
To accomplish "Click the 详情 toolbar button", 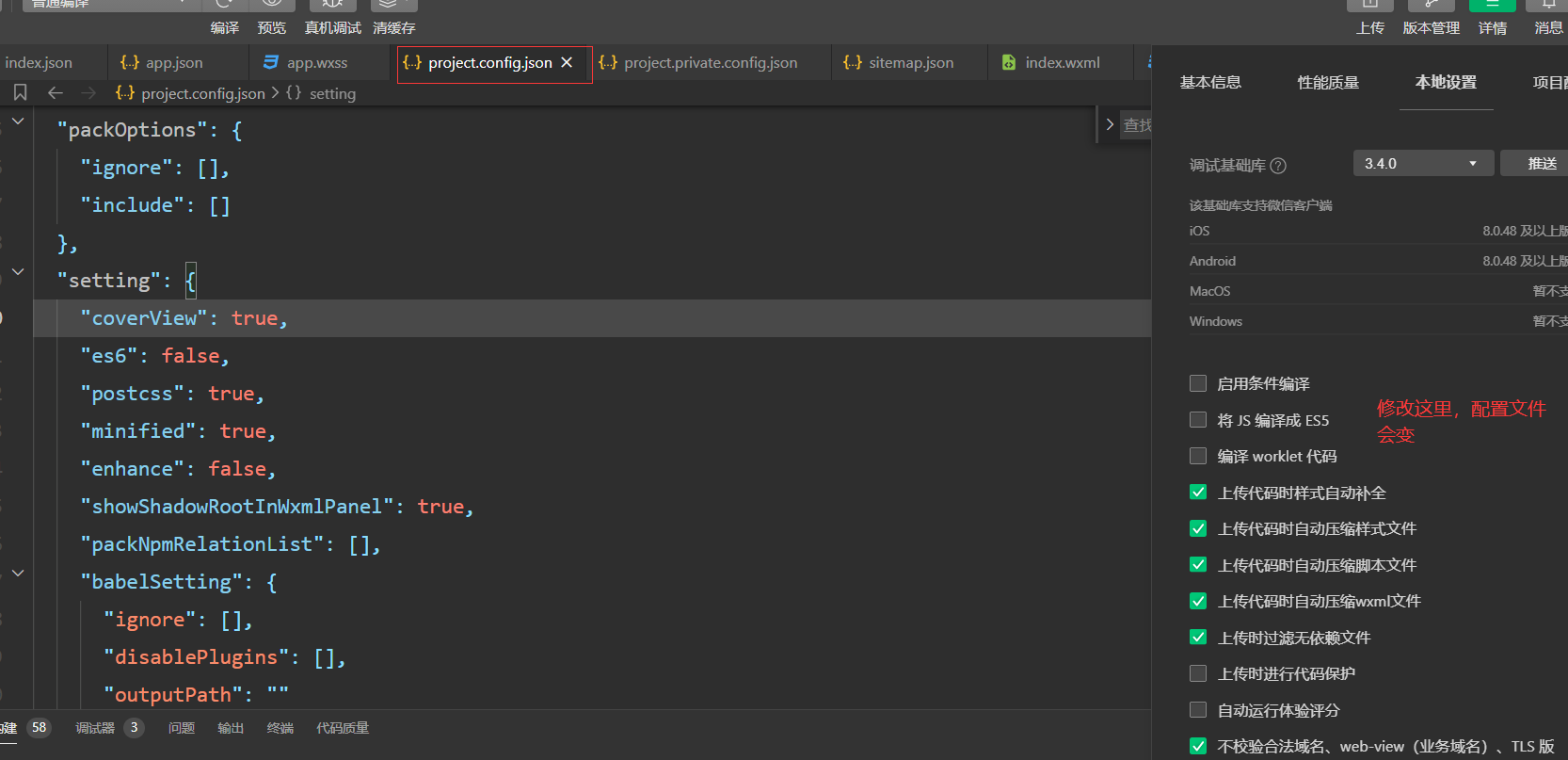I will (1493, 27).
